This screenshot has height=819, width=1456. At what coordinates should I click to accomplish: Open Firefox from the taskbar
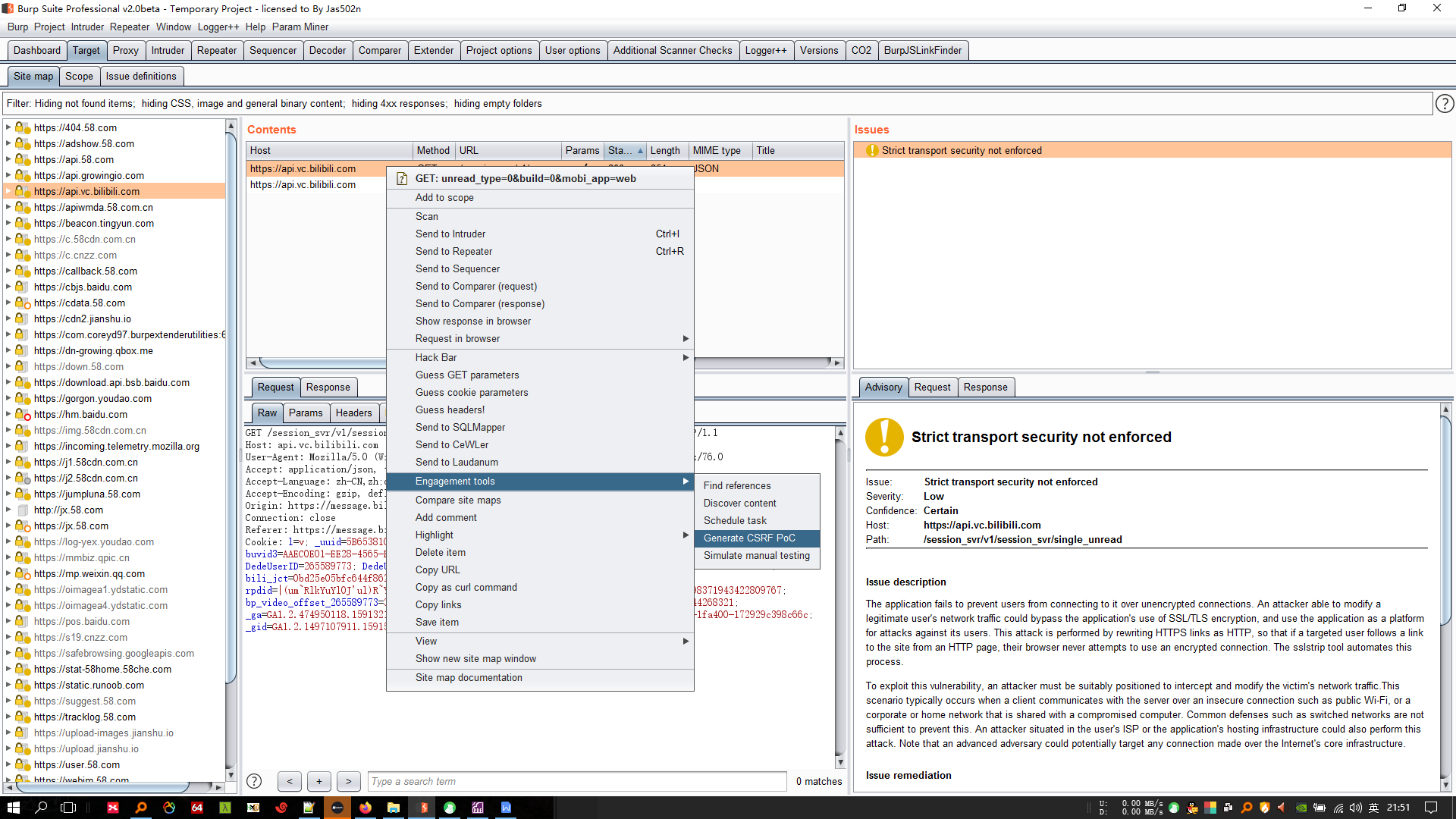click(x=366, y=808)
